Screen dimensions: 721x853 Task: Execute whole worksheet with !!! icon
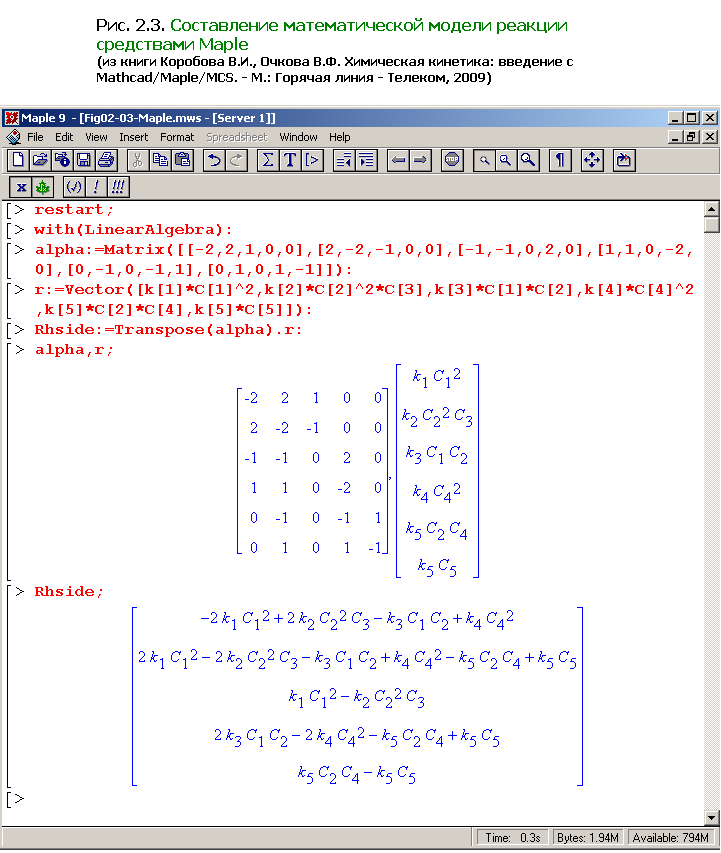click(x=118, y=188)
